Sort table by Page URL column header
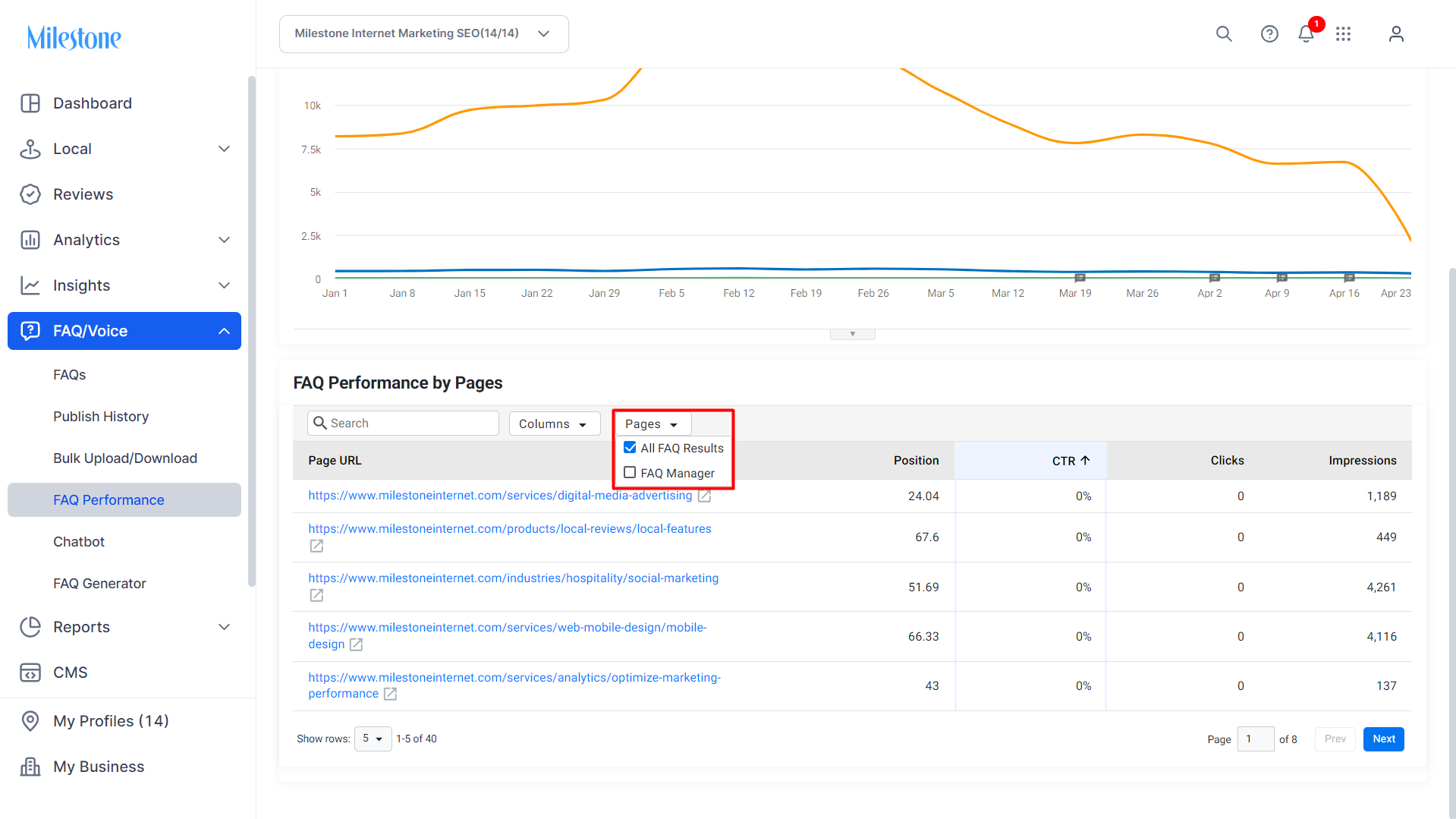Viewport: 1456px width, 819px height. (335, 461)
